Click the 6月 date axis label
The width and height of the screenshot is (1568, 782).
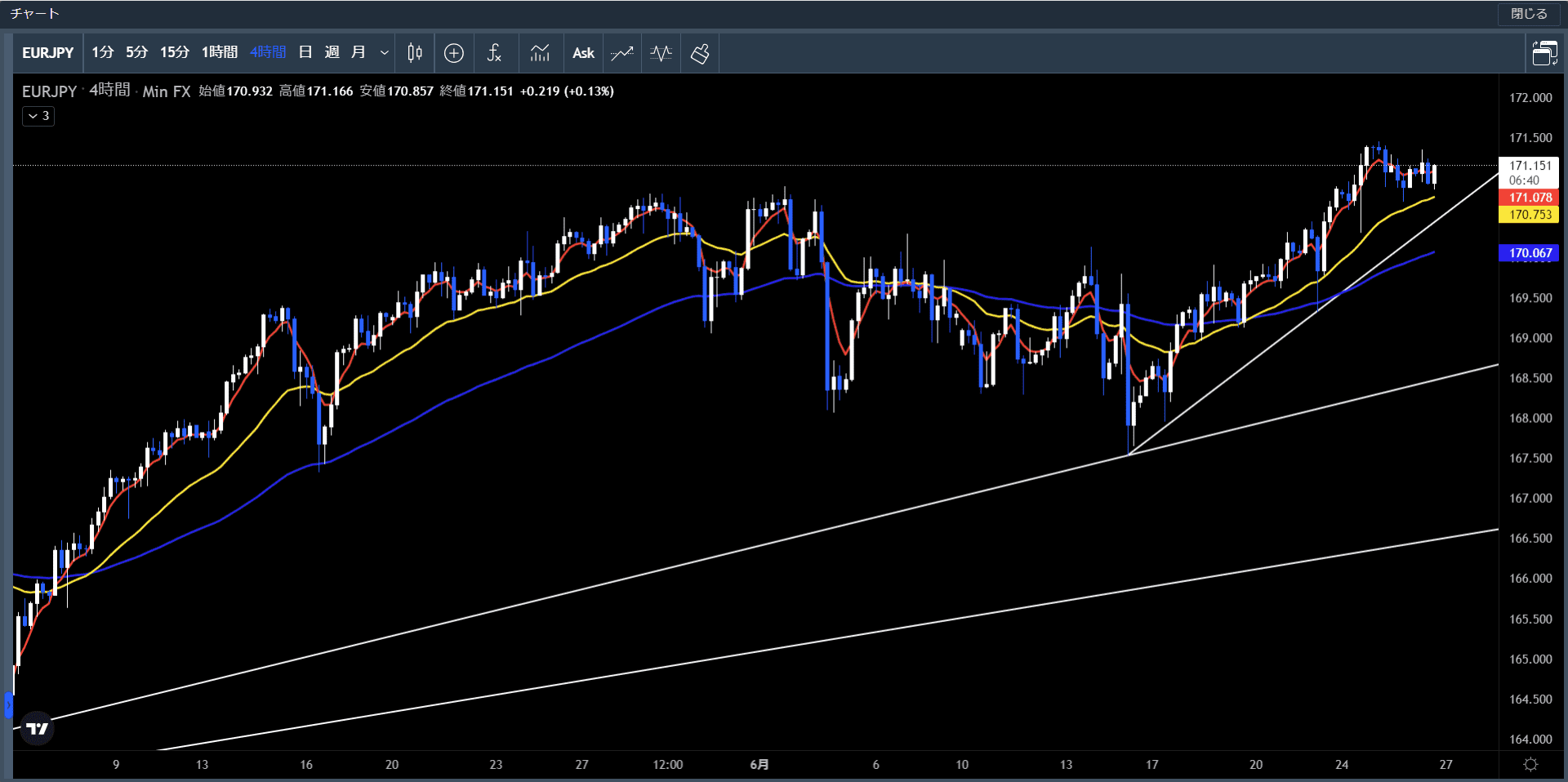759,765
